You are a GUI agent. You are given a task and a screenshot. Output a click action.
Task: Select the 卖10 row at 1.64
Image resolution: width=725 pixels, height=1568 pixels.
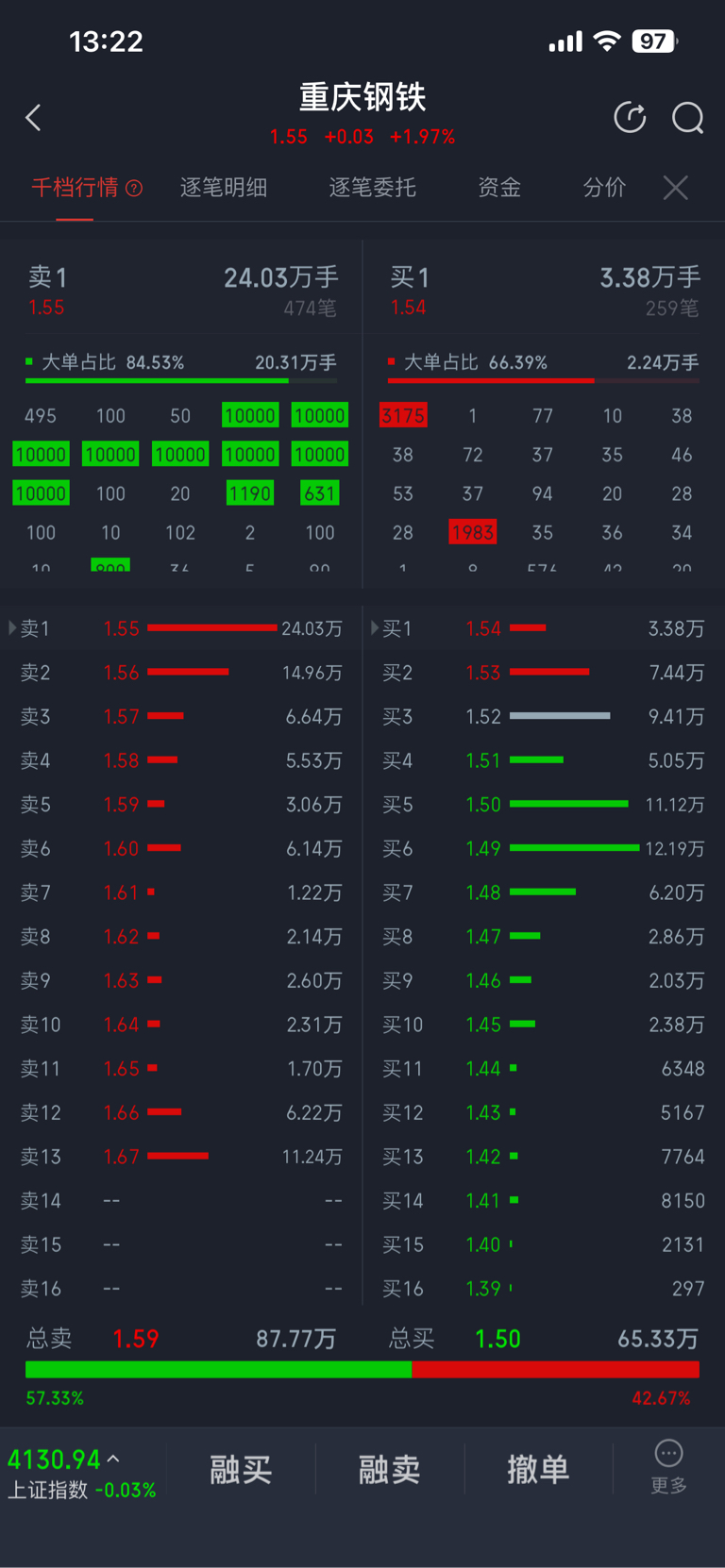point(181,1025)
